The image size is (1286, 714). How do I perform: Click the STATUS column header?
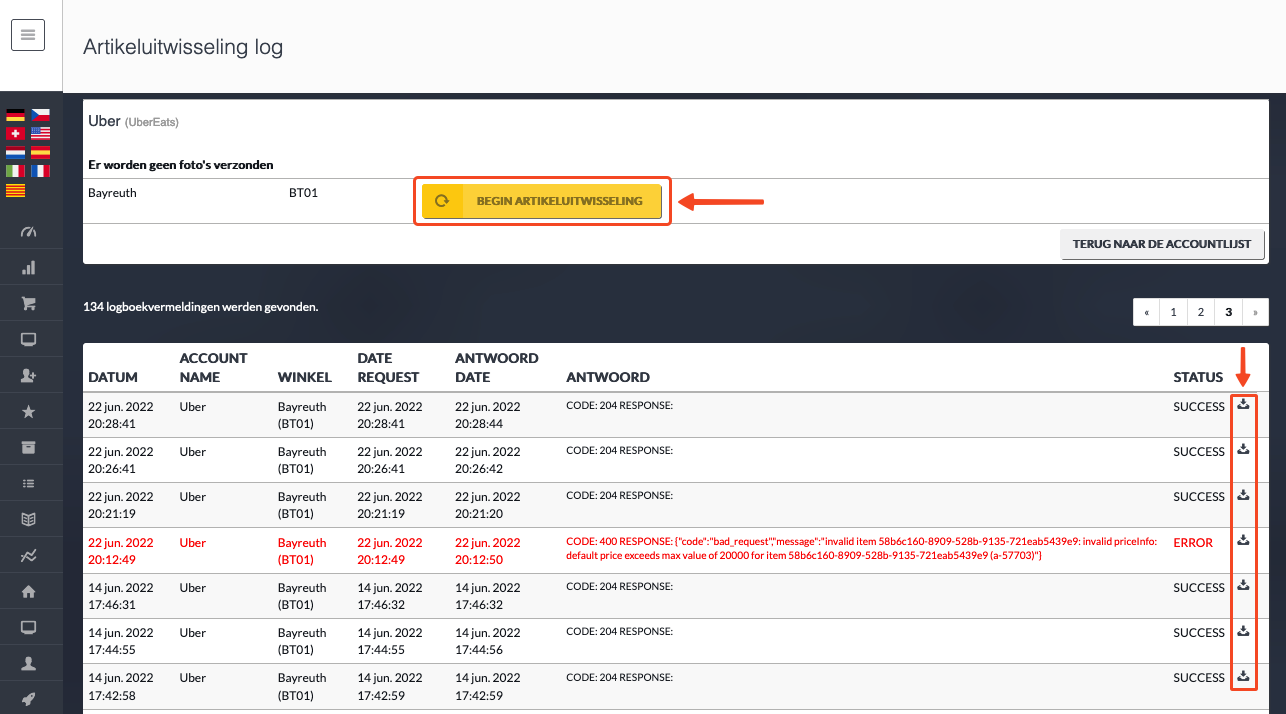coord(1198,377)
